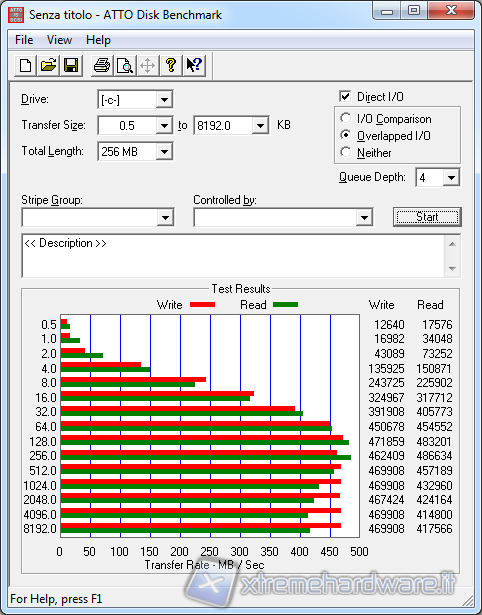The height and width of the screenshot is (615, 482).
Task: Click the ATTO application icon in title bar
Action: 16,15
